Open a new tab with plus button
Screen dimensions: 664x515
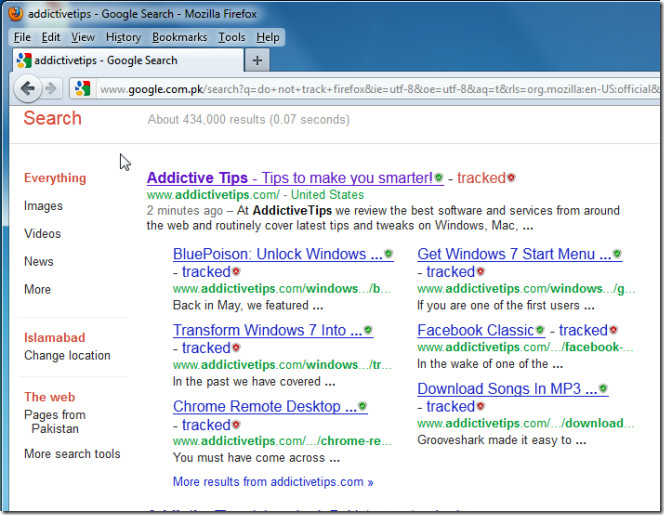click(x=257, y=60)
